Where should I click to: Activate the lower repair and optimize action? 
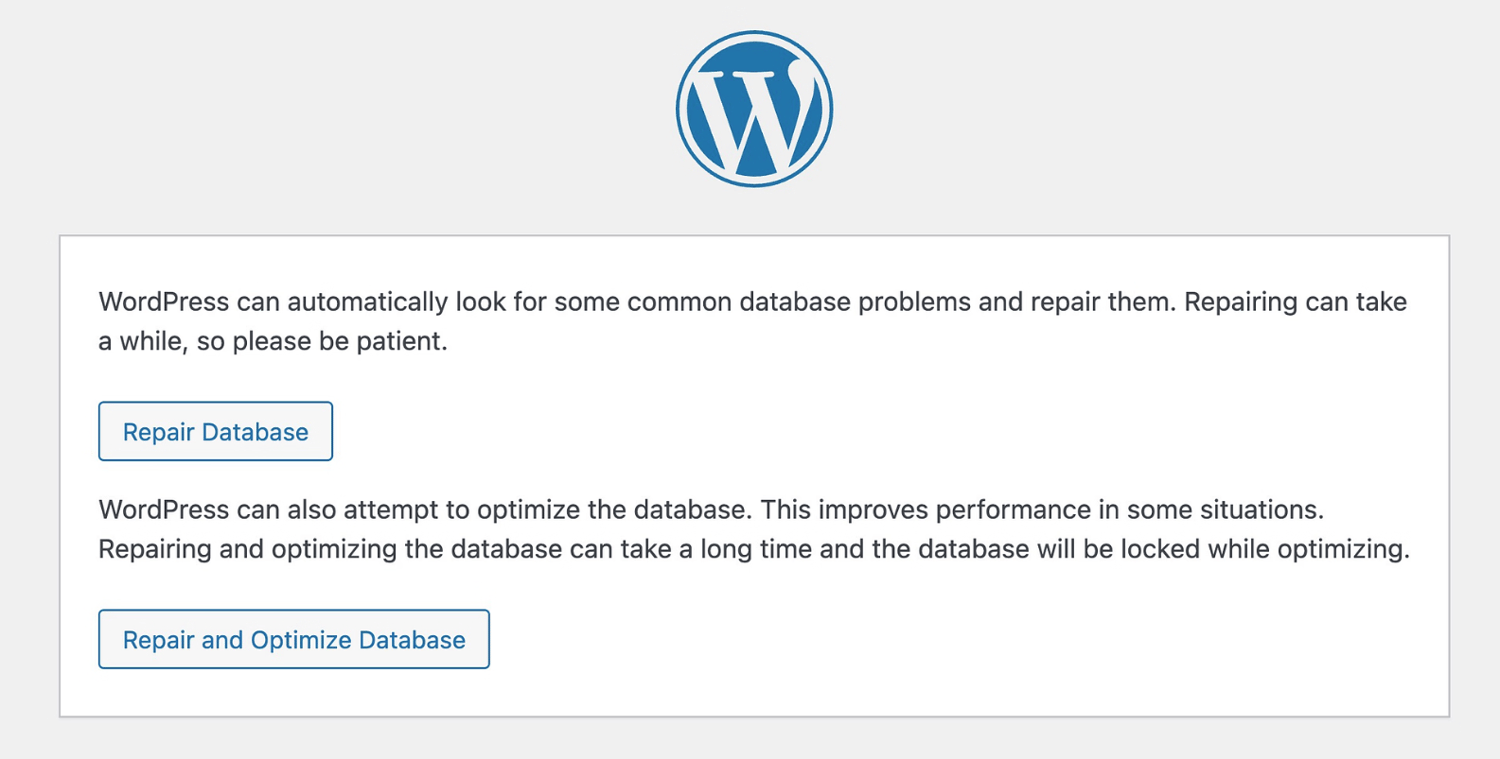292,639
